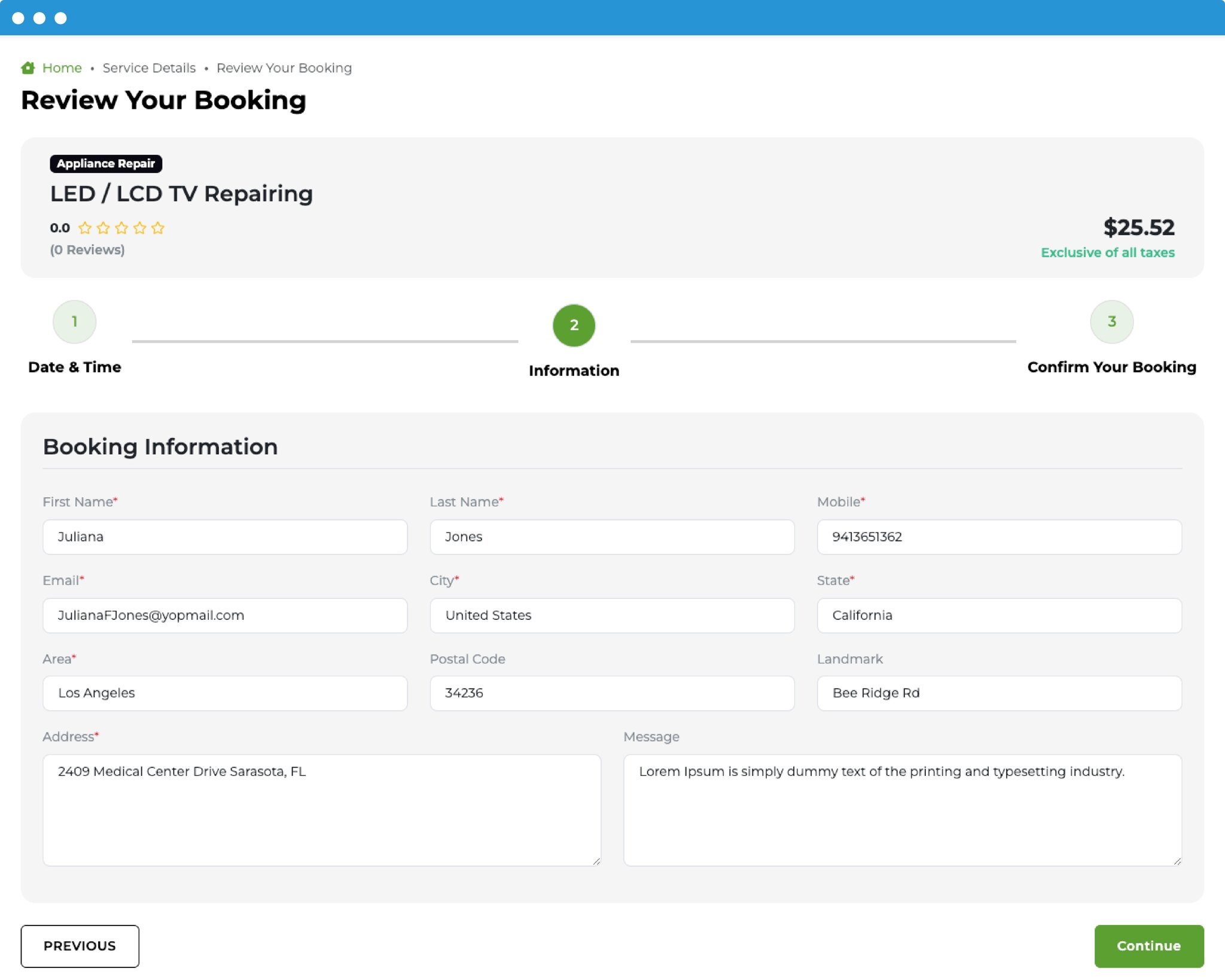Click the first rating star

click(85, 228)
